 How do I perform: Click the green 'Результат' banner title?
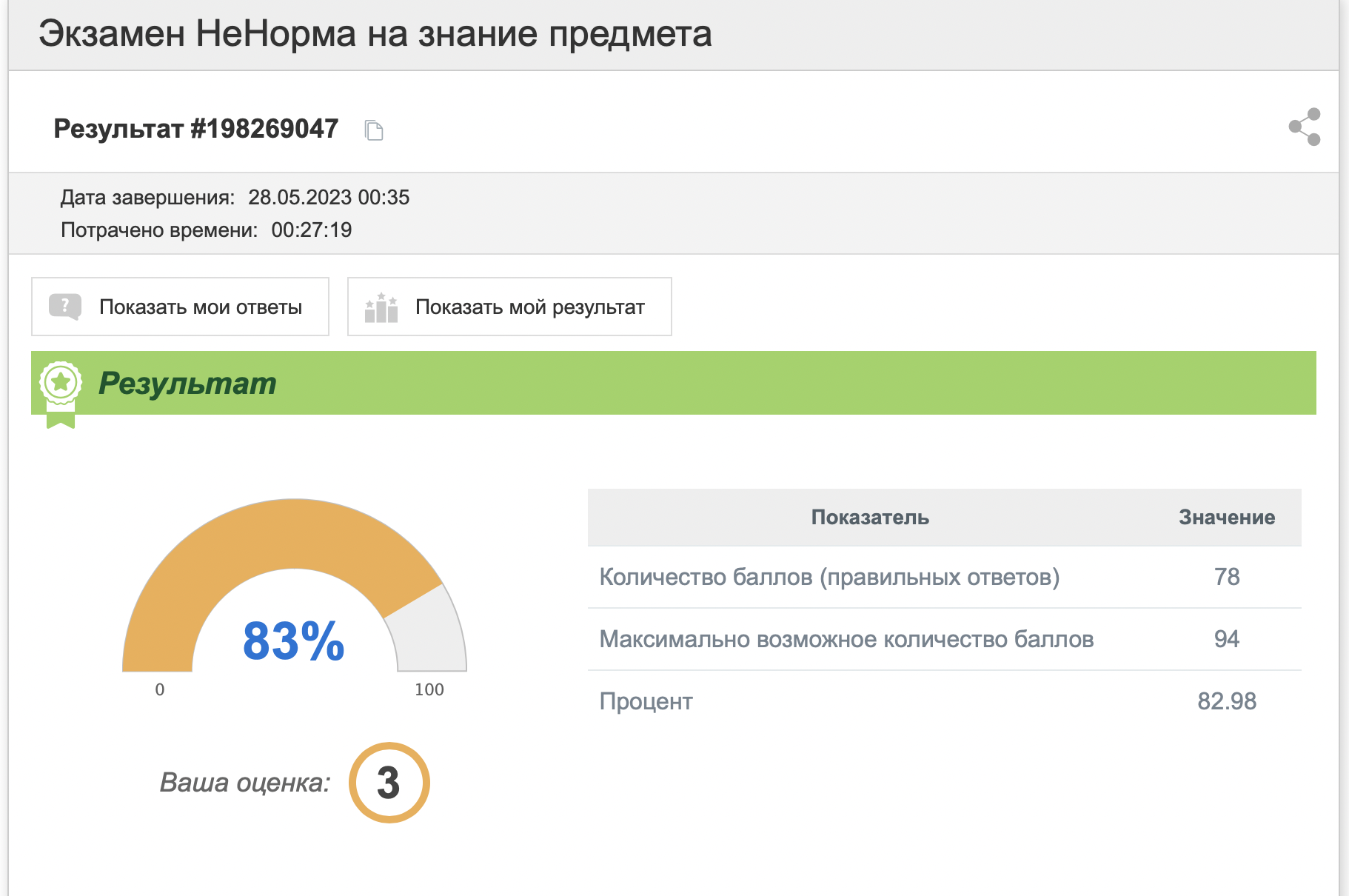tap(187, 384)
